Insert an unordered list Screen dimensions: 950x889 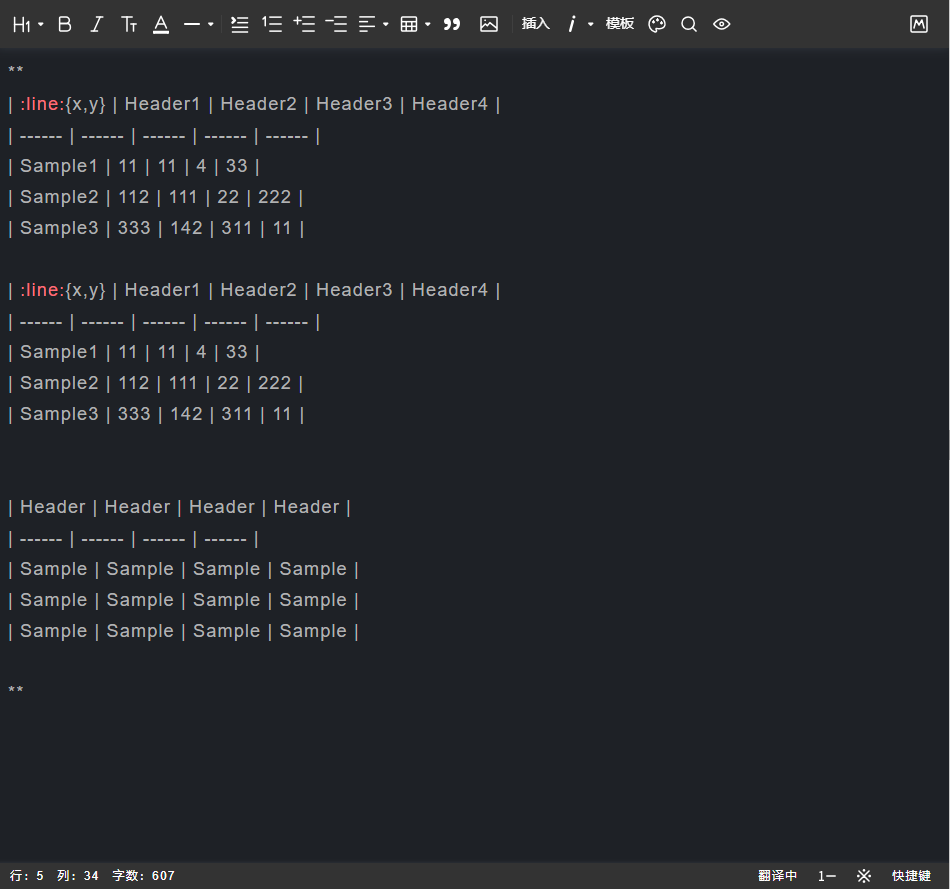coord(240,24)
